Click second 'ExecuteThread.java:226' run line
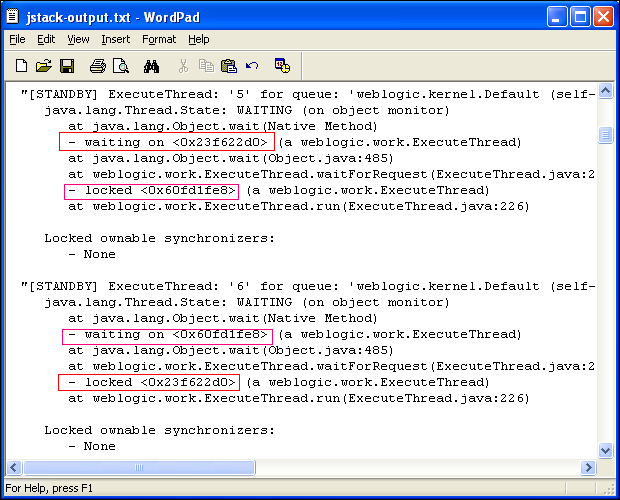The width and height of the screenshot is (620, 500). 299,398
